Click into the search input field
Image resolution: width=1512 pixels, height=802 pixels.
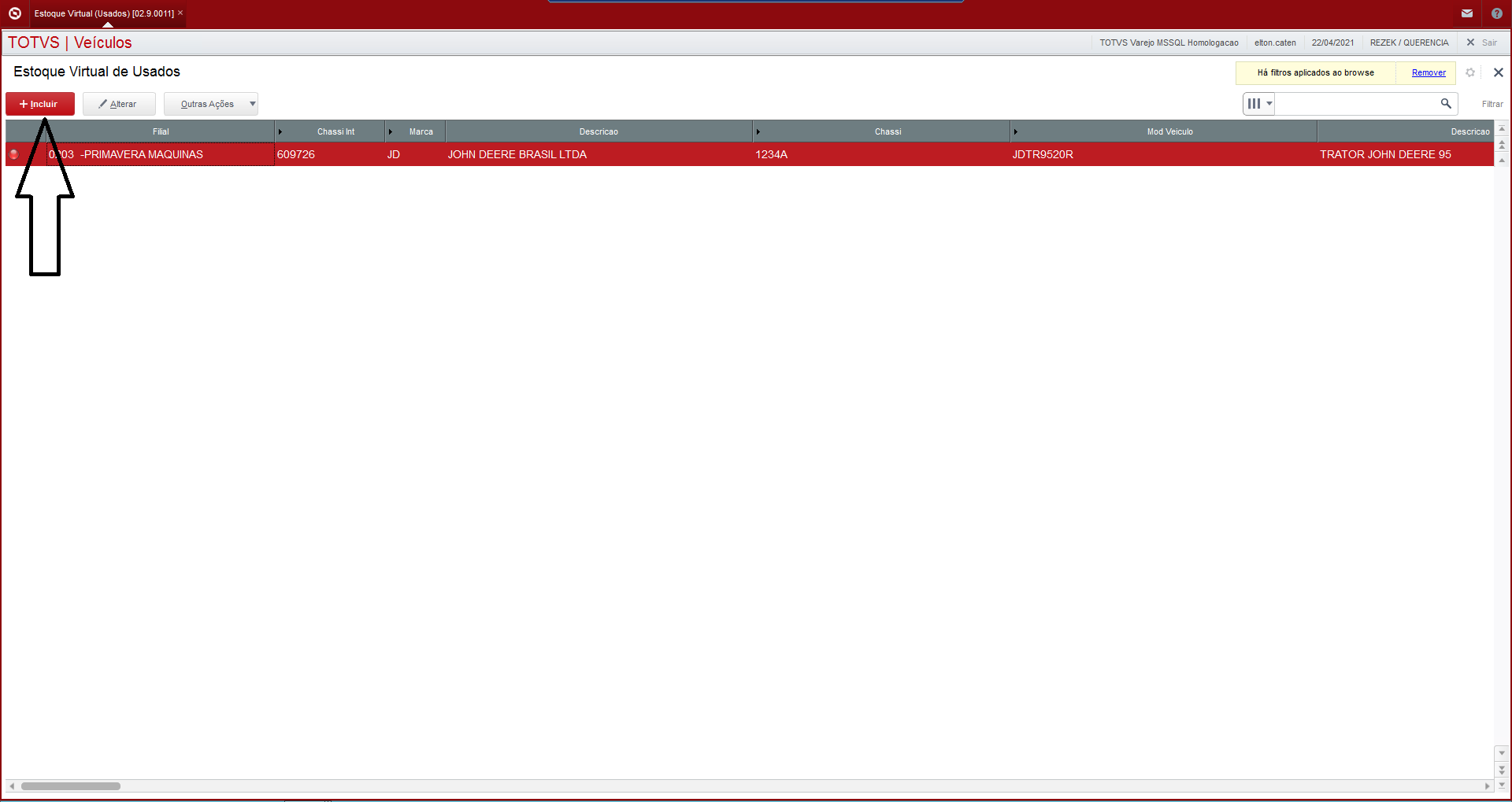click(x=1356, y=103)
